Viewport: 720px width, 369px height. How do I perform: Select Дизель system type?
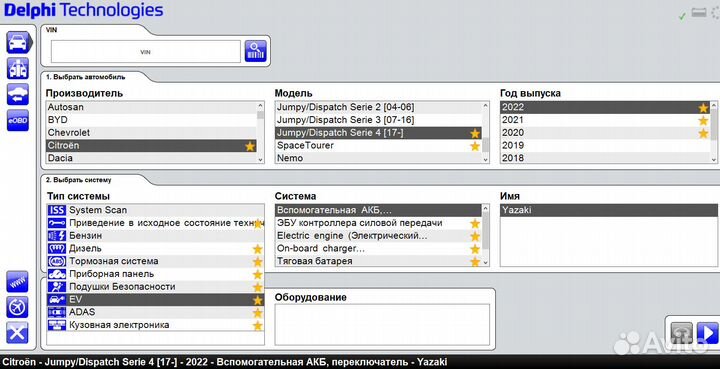[156, 249]
